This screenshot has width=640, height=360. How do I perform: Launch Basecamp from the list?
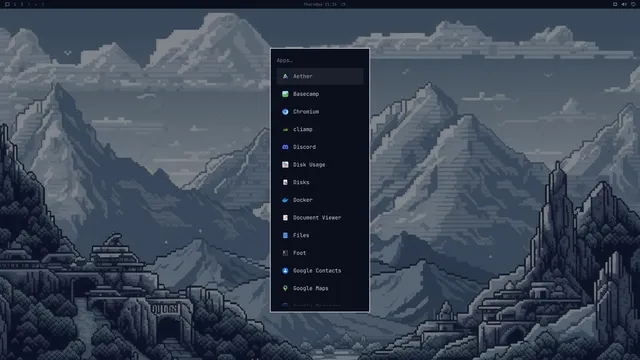(320, 94)
